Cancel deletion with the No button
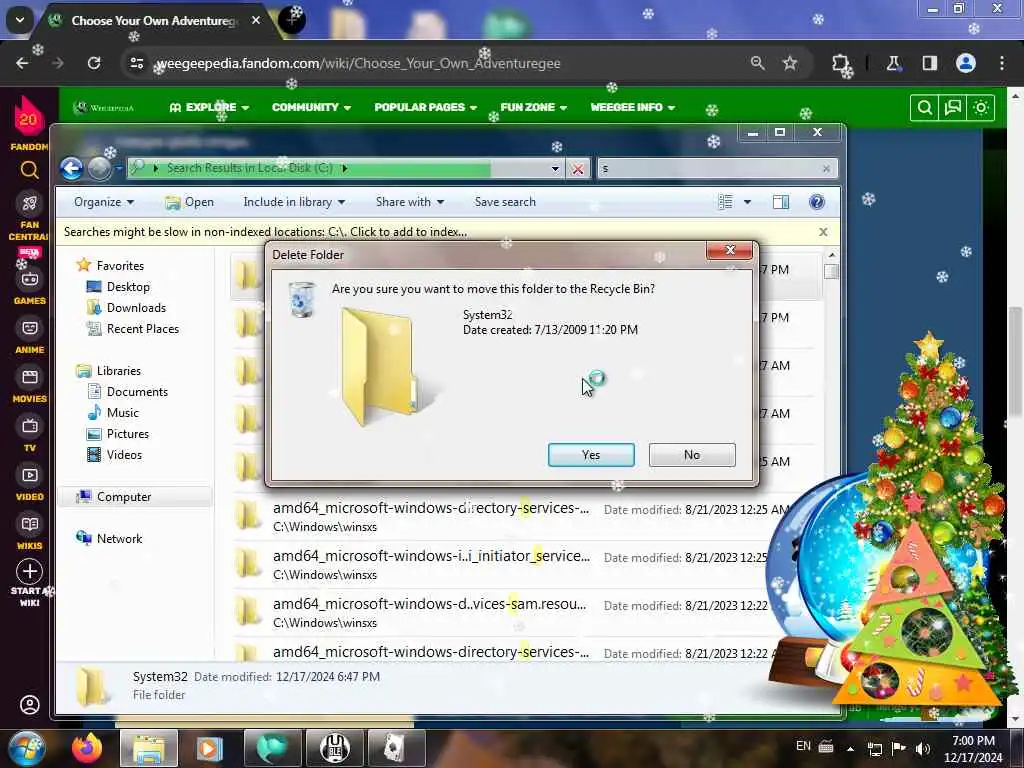Viewport: 1024px width, 768px height. pyautogui.click(x=692, y=455)
